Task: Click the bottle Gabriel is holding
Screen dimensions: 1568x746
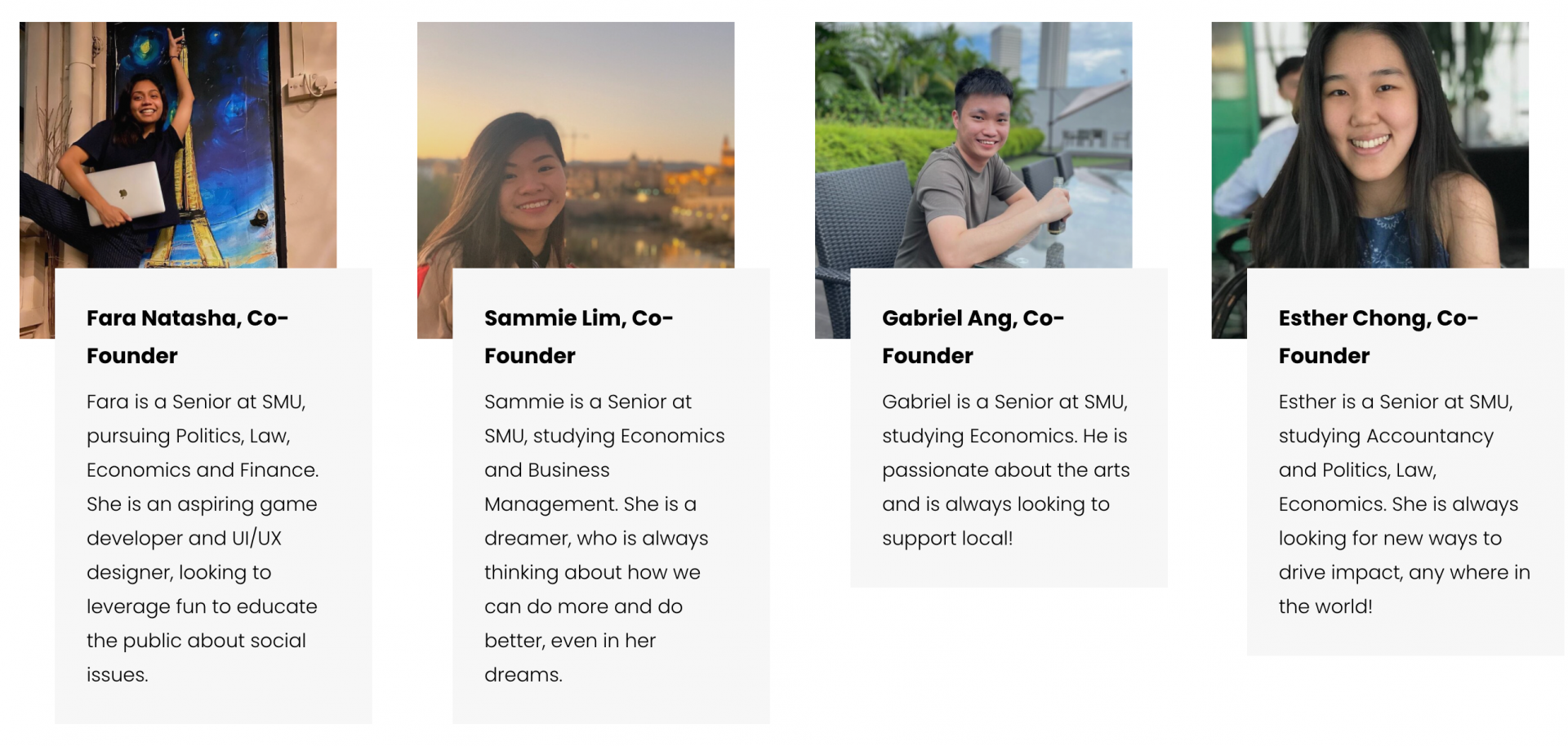Action: point(1058,206)
